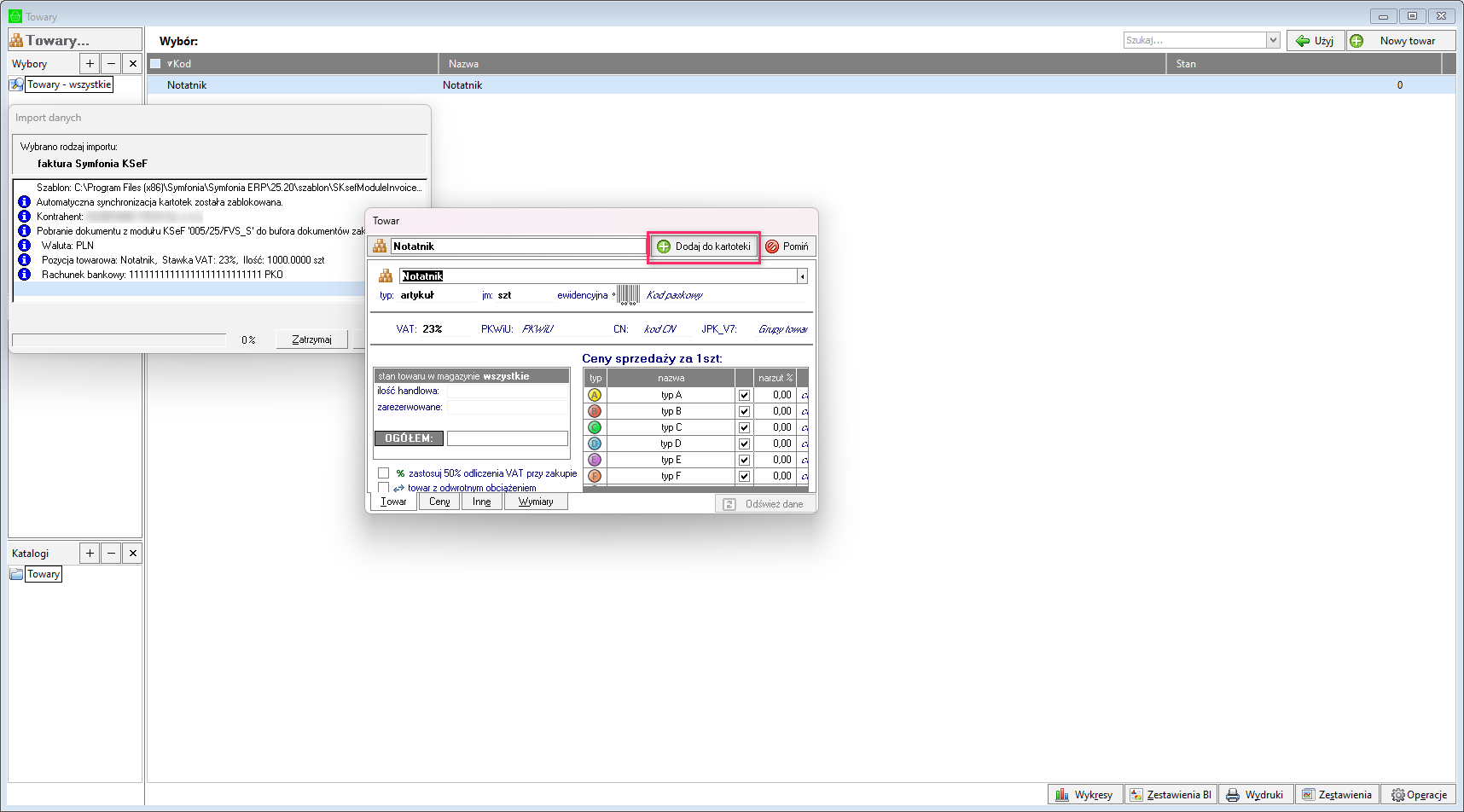1464x812 pixels.
Task: Open the Szukaj search dropdown arrow
Action: pyautogui.click(x=1273, y=40)
